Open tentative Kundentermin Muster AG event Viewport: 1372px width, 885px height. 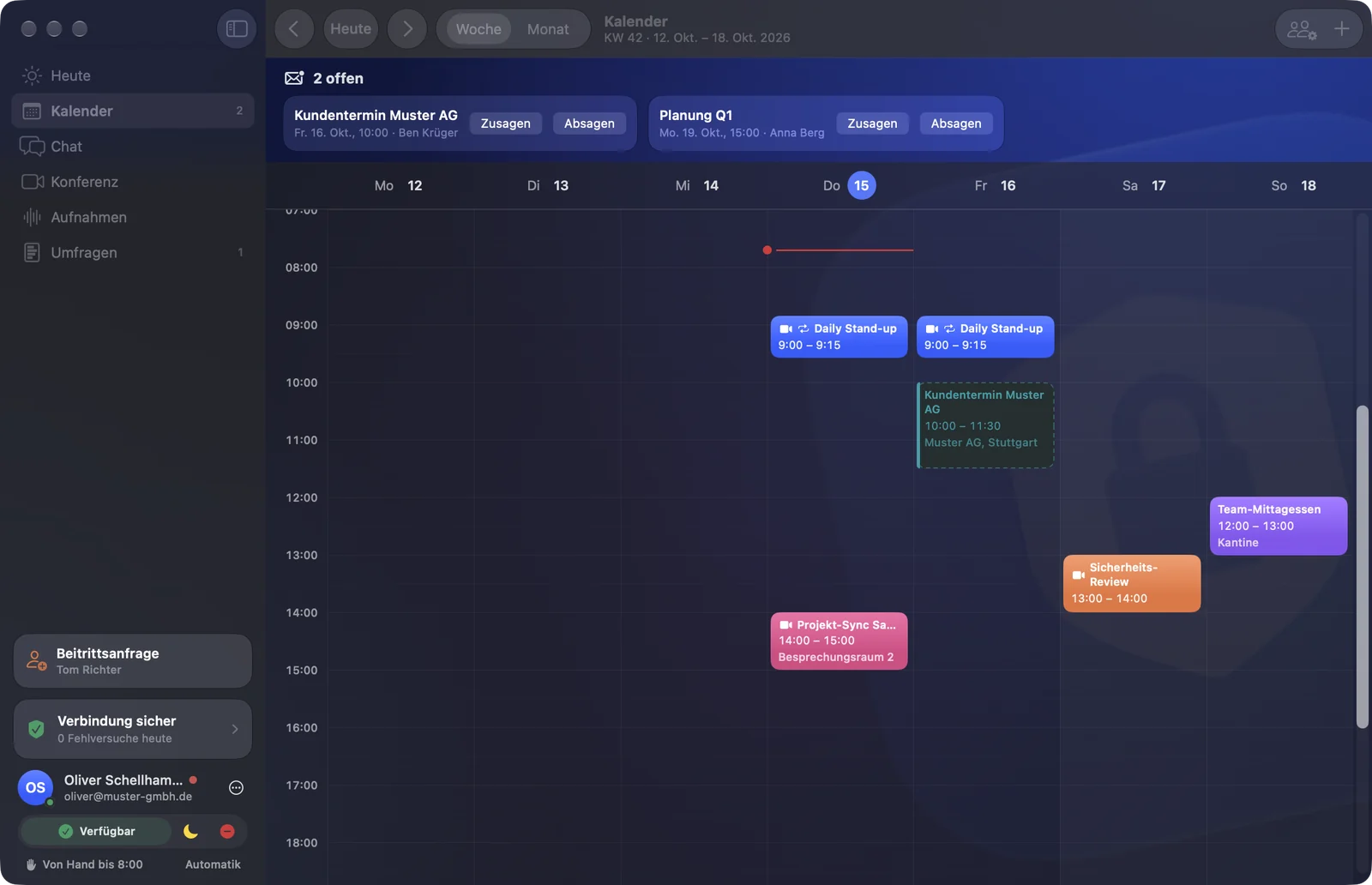pos(985,425)
